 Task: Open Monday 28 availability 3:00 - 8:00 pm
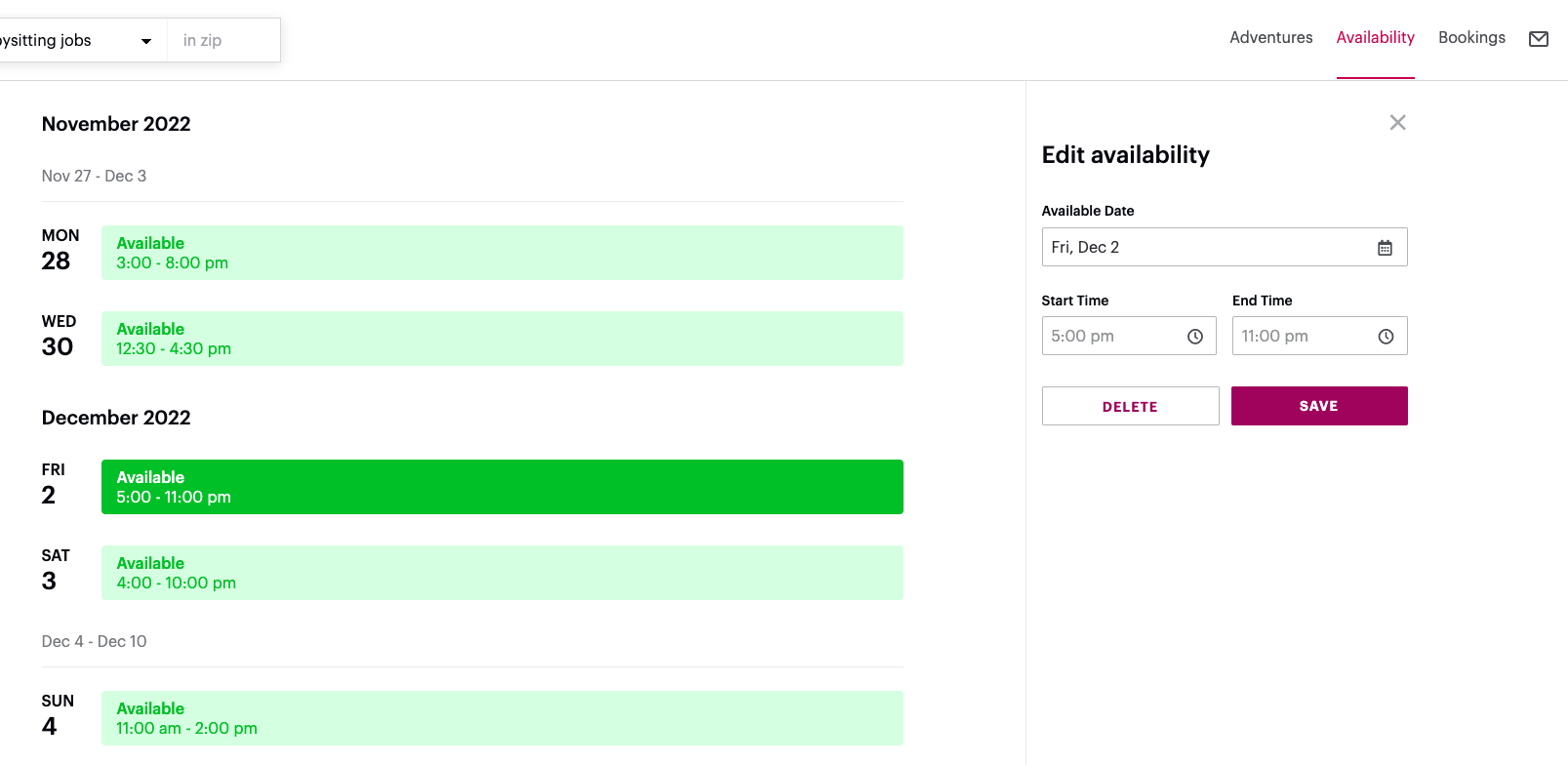502,253
